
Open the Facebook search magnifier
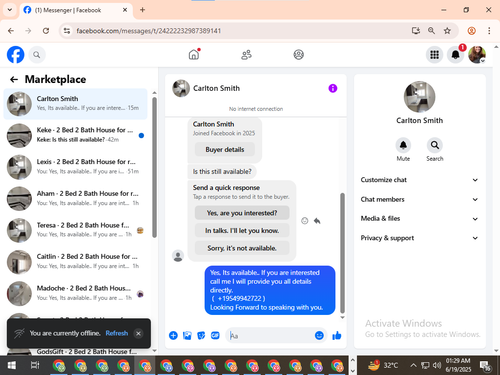(37, 55)
